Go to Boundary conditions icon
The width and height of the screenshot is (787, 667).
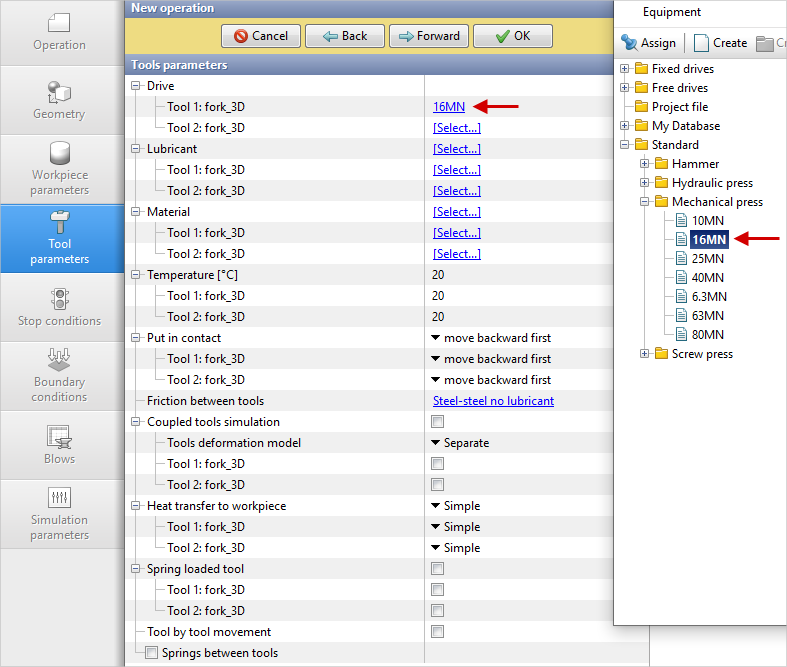[x=59, y=360]
